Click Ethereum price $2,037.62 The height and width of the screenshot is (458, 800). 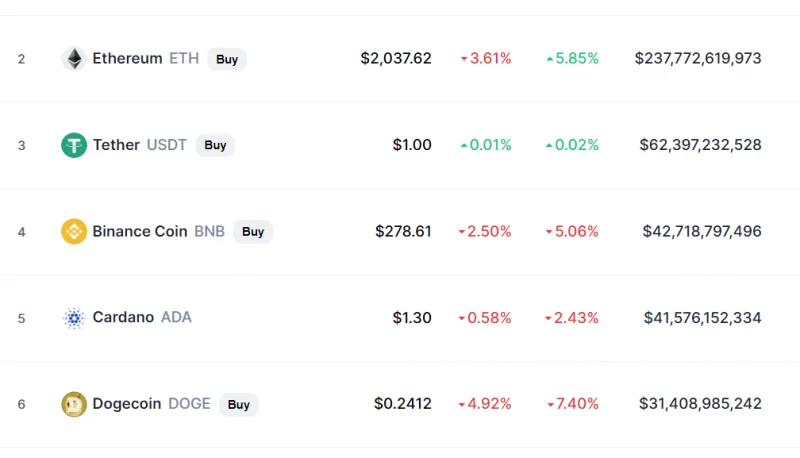(396, 59)
